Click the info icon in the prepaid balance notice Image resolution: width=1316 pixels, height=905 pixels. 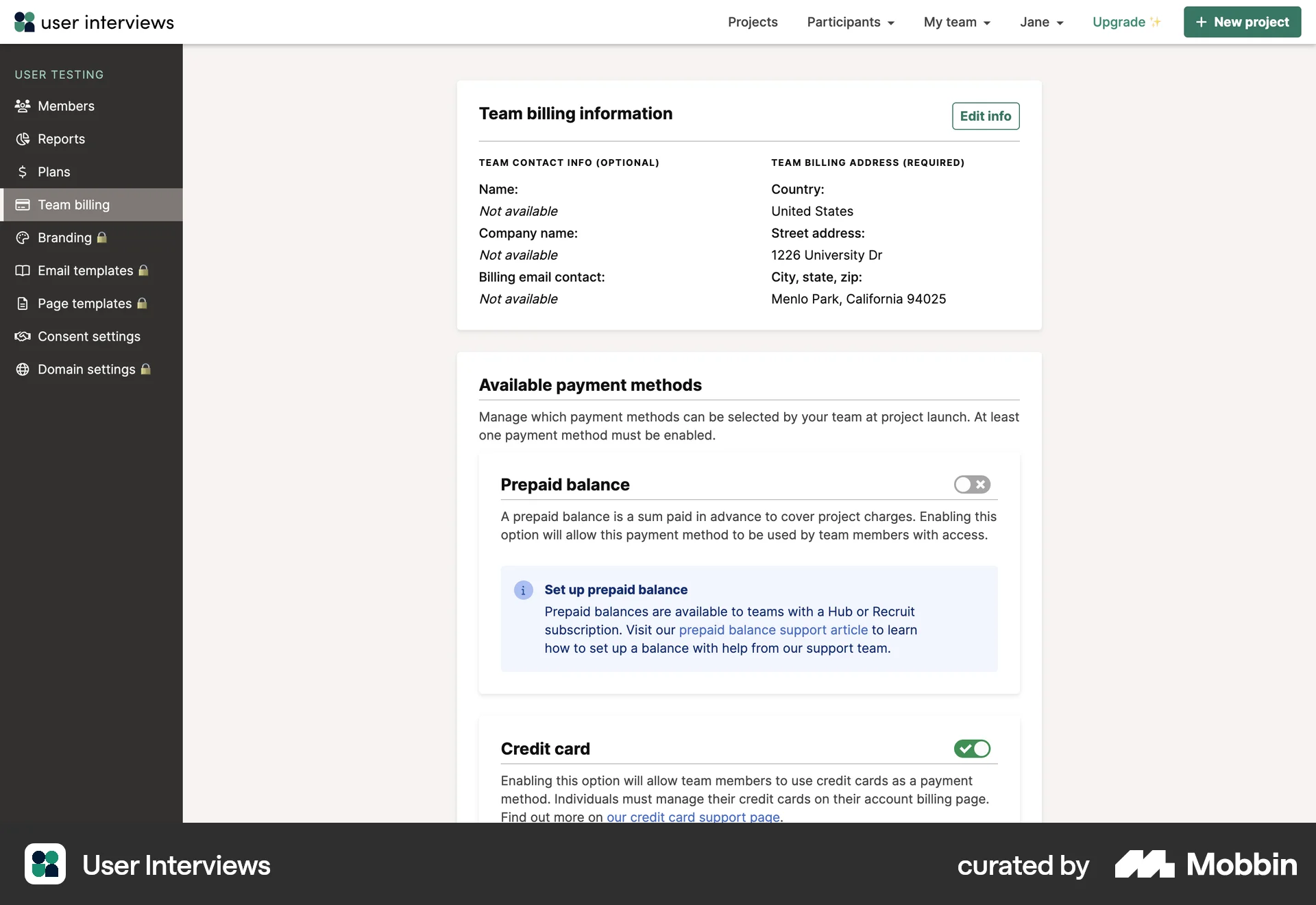523,590
